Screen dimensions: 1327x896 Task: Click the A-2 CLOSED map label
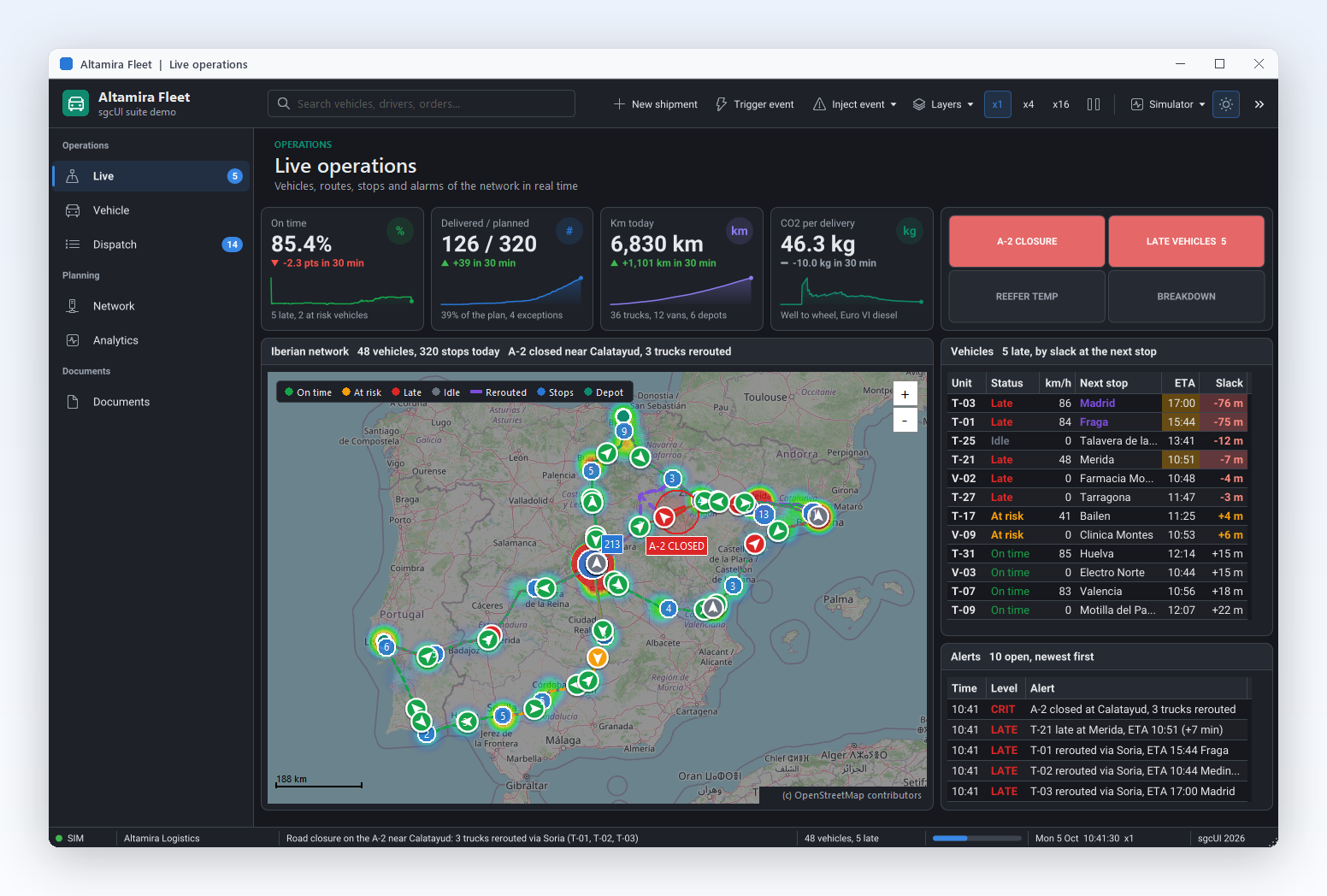pos(676,545)
